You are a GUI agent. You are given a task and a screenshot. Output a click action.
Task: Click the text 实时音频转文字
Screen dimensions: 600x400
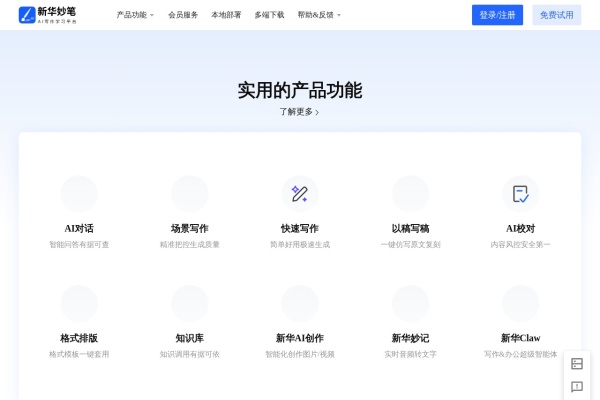point(410,354)
